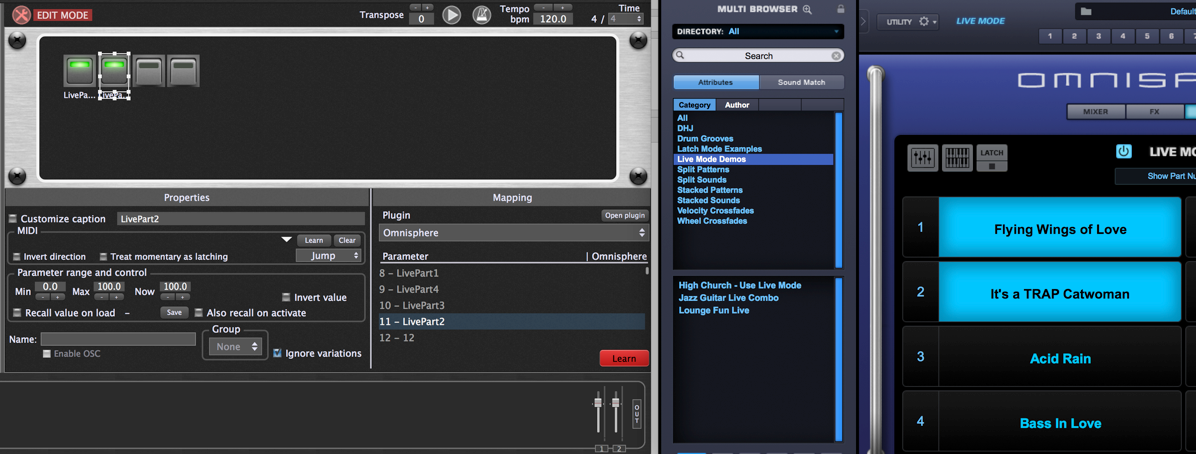The width and height of the screenshot is (1196, 454).
Task: Open the Jump MIDI mode dropdown
Action: (328, 256)
